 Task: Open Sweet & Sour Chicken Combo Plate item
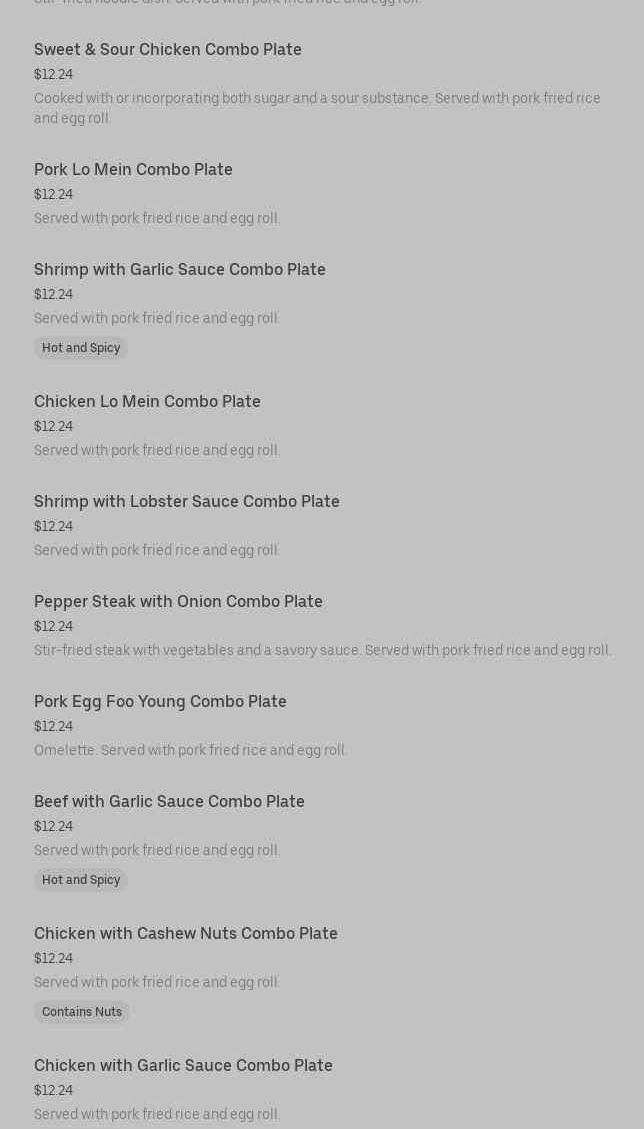168,50
